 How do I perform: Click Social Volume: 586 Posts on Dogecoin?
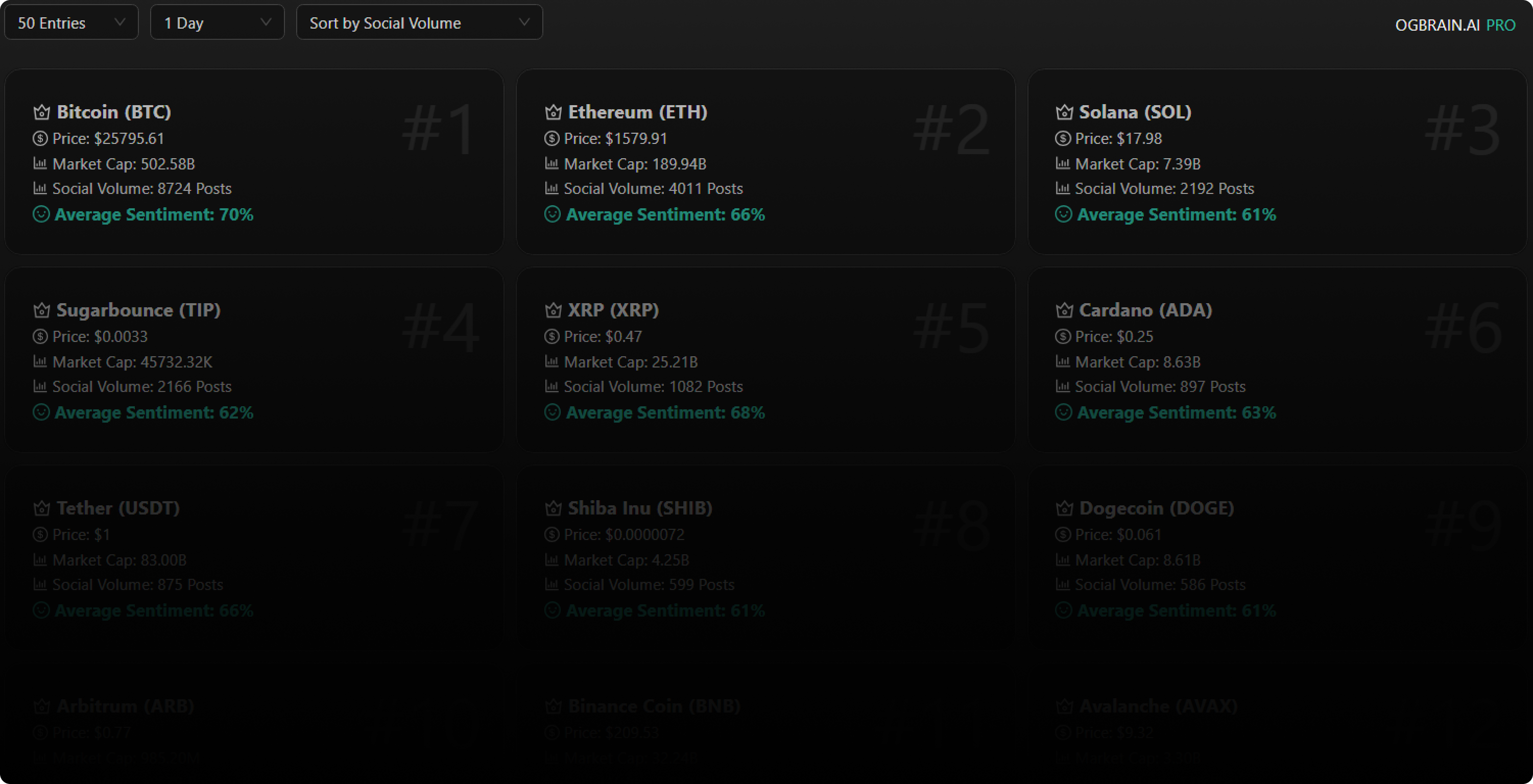pos(1160,585)
